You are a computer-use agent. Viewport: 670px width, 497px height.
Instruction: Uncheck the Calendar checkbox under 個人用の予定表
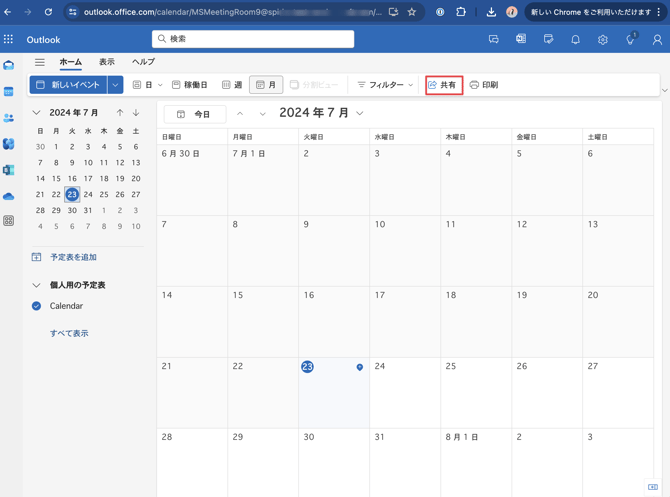coord(37,306)
